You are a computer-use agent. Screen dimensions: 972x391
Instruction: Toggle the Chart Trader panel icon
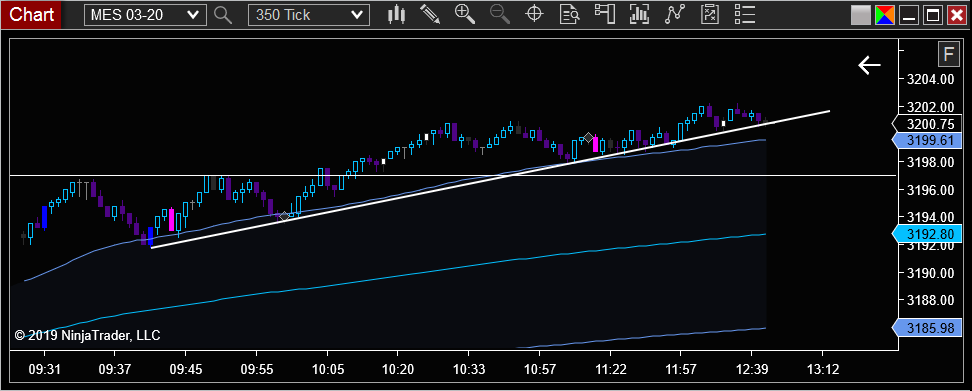[604, 15]
